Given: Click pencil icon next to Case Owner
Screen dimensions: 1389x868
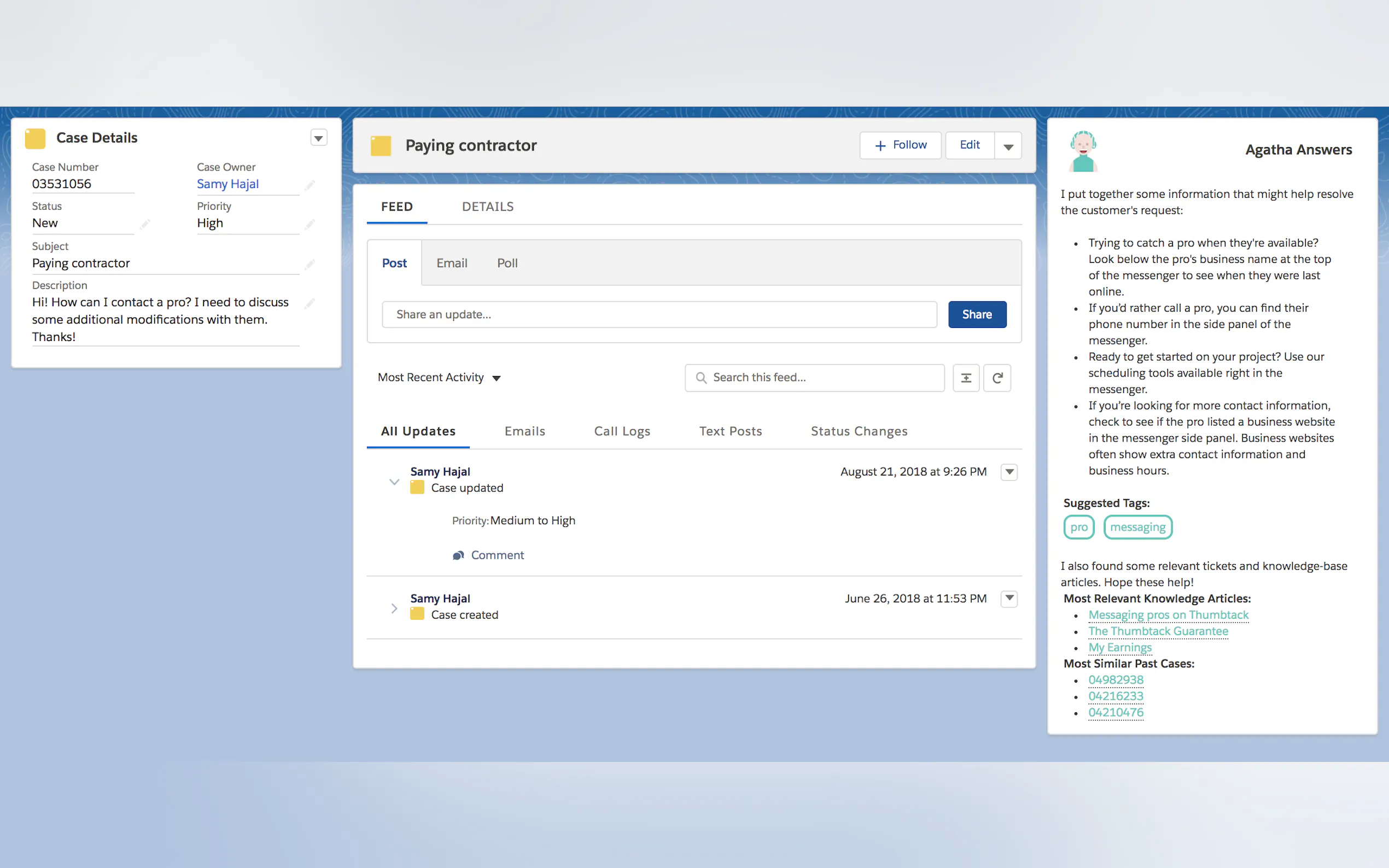Looking at the screenshot, I should tap(310, 185).
